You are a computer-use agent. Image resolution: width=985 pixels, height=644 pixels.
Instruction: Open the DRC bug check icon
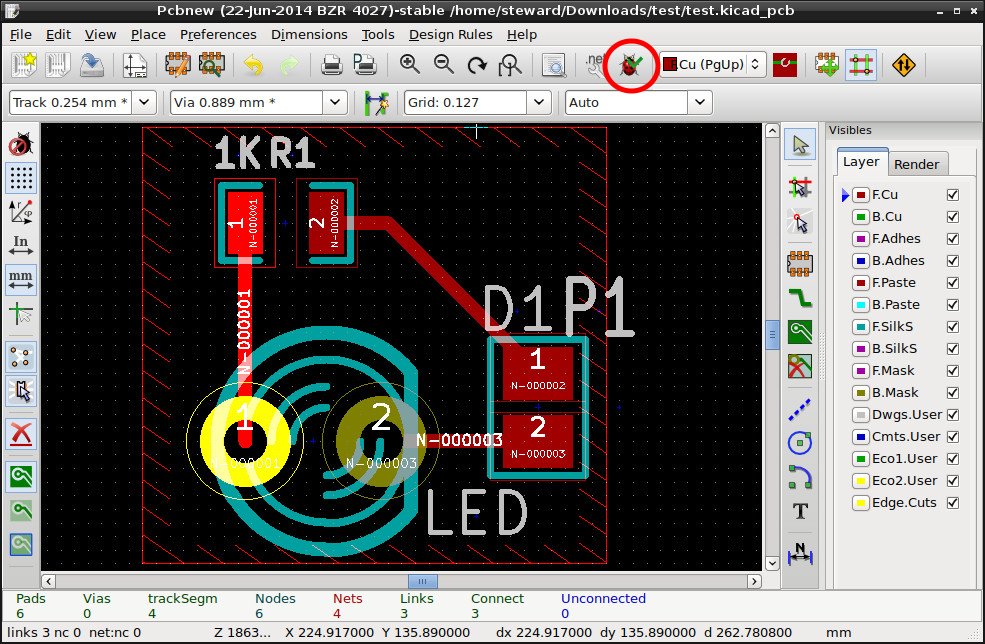pyautogui.click(x=631, y=65)
